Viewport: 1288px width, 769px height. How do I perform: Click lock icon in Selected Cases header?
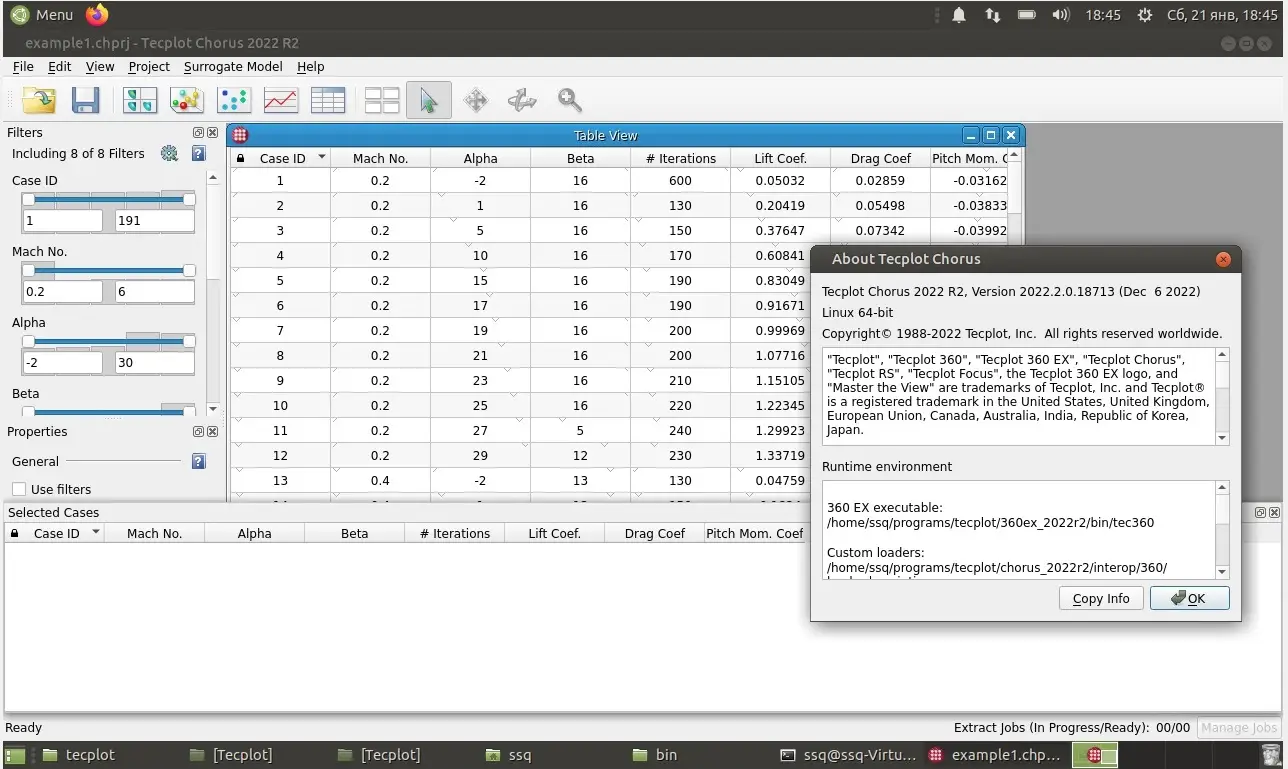click(x=14, y=533)
